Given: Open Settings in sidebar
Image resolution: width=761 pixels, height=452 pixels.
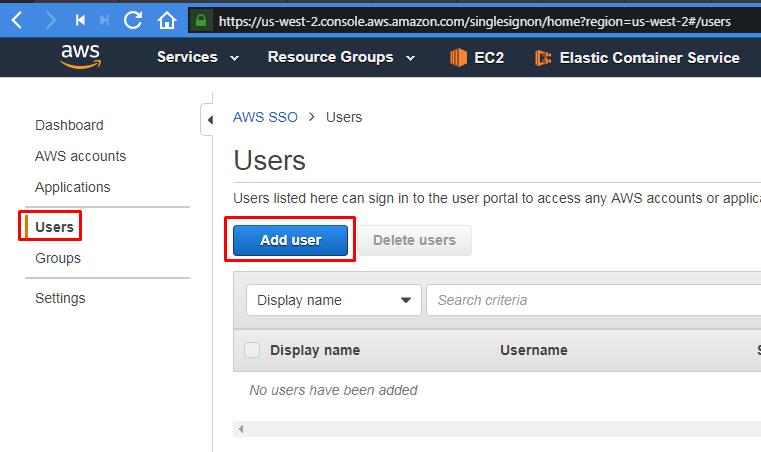Looking at the screenshot, I should click(x=60, y=298).
